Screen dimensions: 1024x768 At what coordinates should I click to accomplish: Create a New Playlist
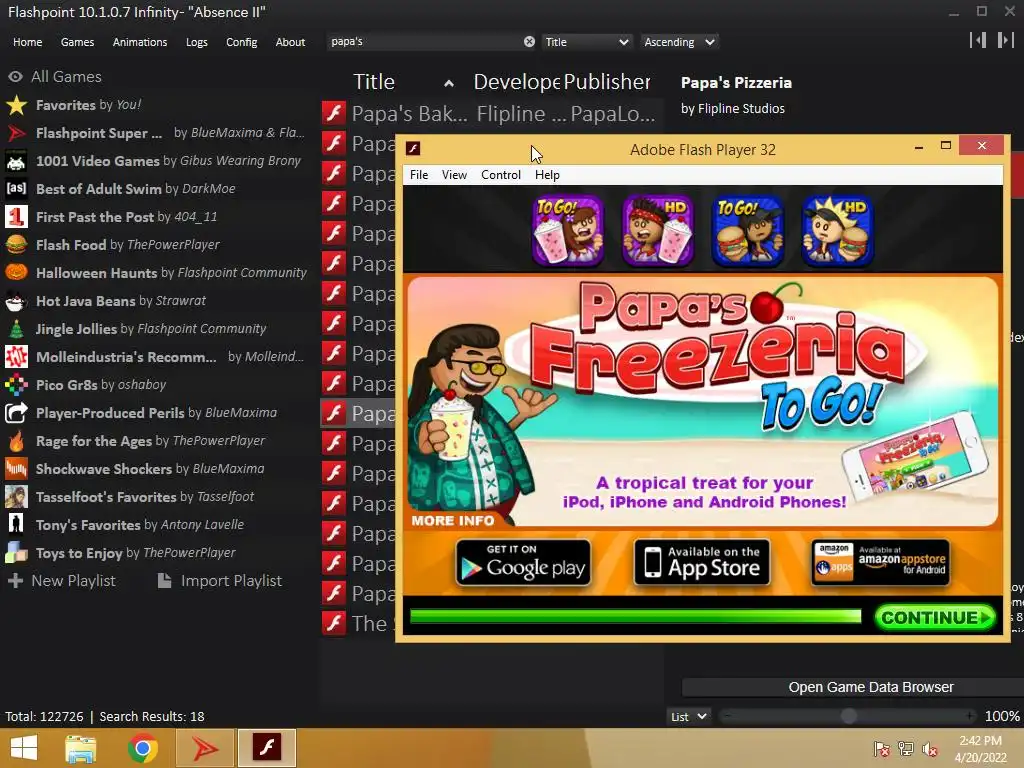(62, 581)
